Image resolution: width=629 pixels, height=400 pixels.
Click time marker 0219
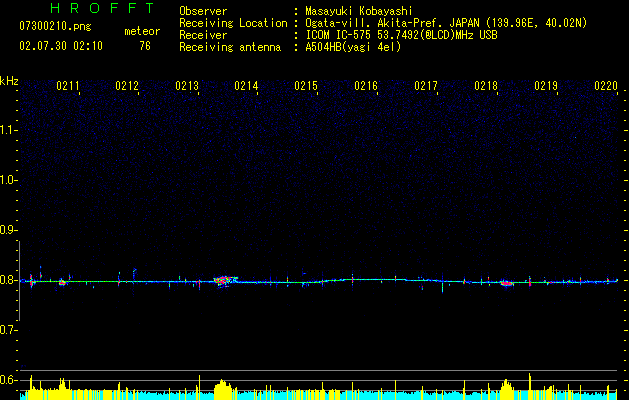(x=546, y=86)
